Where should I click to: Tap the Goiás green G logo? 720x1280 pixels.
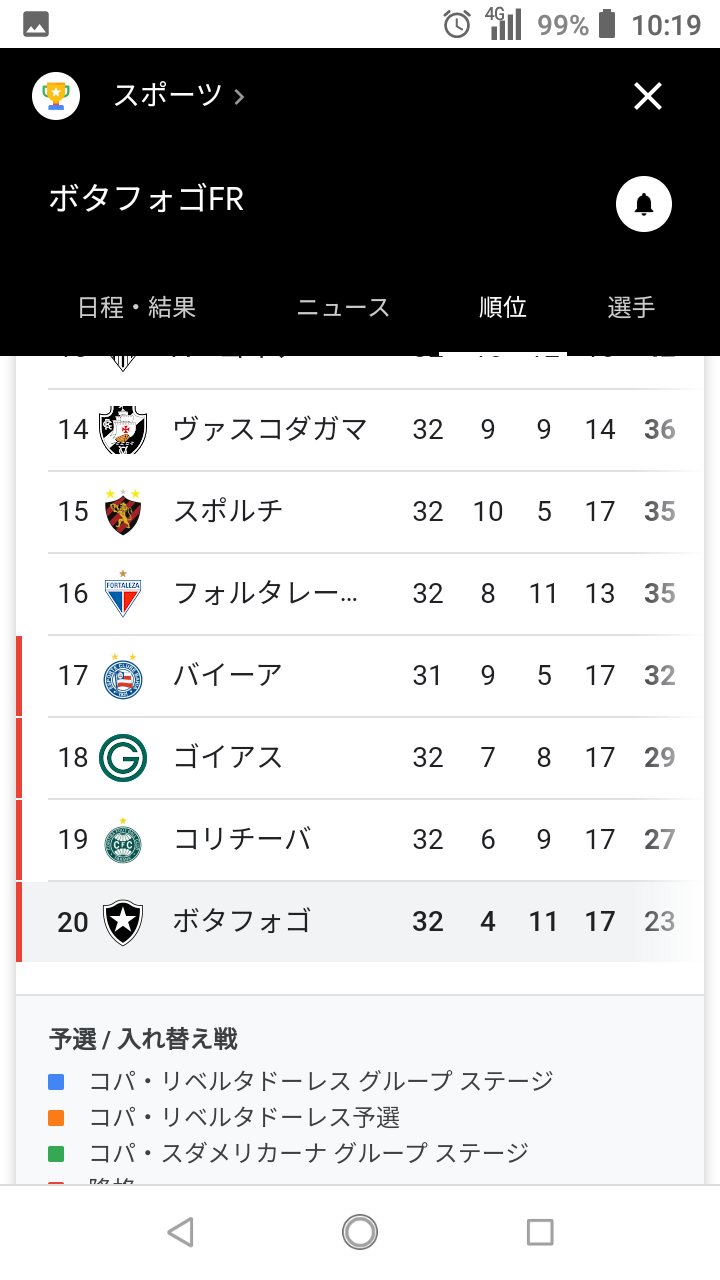coord(123,758)
